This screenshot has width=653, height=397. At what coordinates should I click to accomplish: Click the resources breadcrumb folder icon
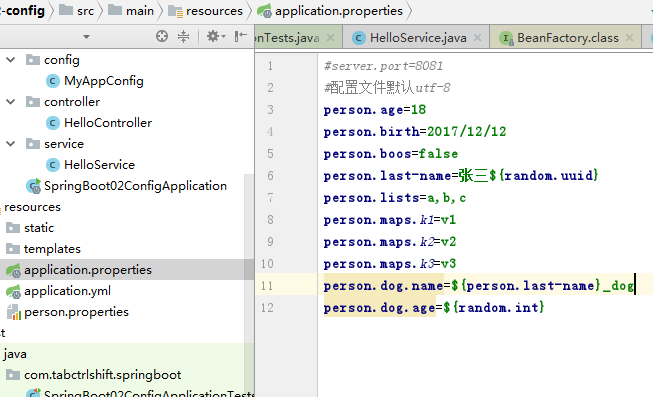[x=175, y=11]
